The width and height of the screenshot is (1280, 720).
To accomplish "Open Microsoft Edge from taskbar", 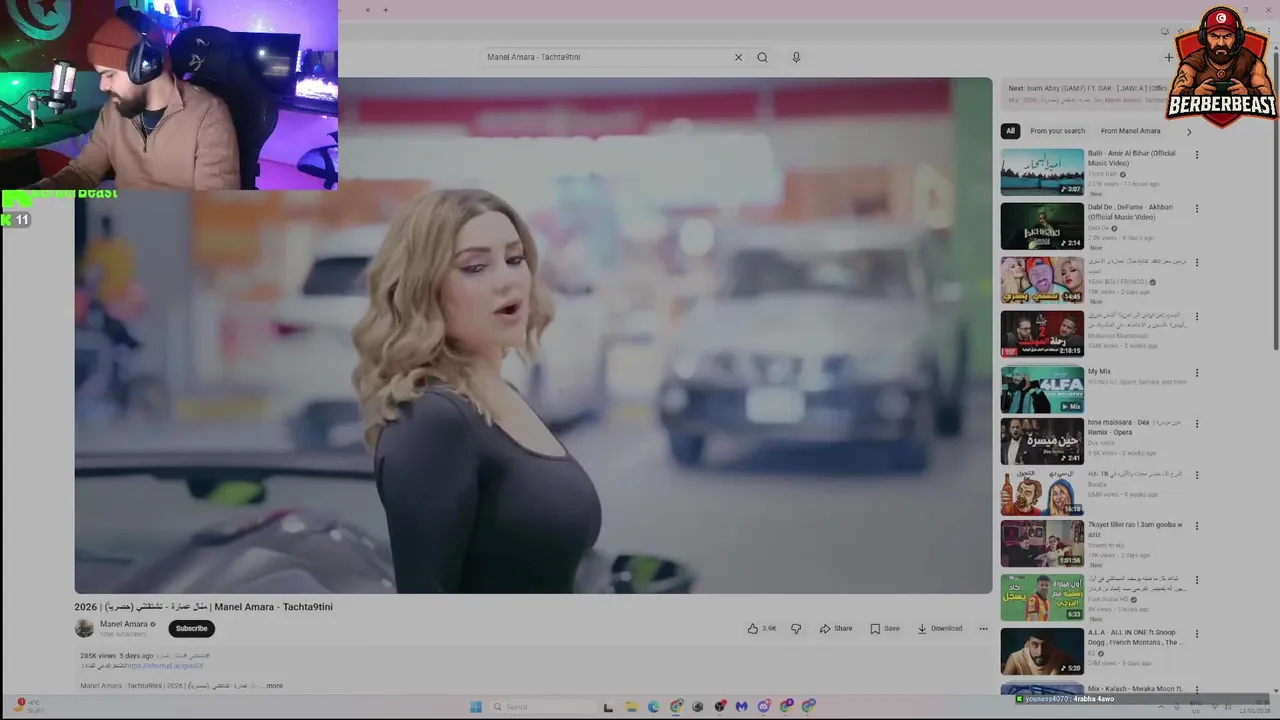I will coord(653,707).
